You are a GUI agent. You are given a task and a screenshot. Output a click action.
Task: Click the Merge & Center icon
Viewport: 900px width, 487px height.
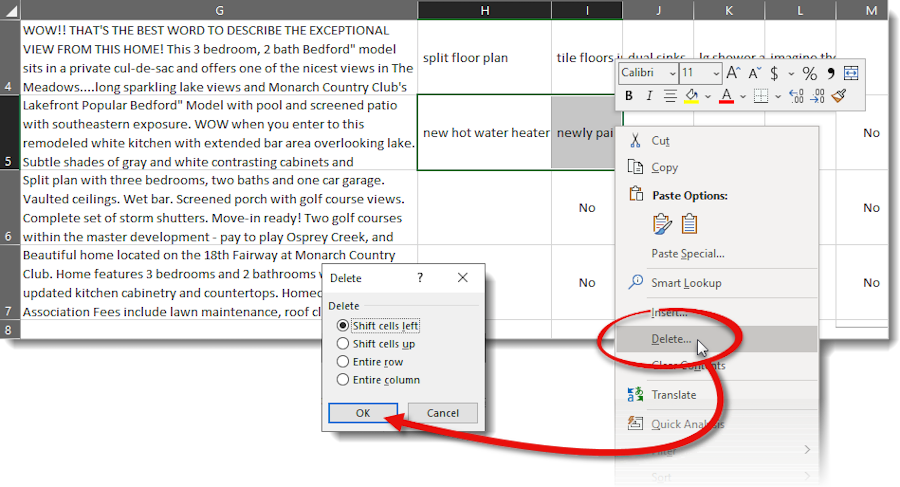(851, 73)
